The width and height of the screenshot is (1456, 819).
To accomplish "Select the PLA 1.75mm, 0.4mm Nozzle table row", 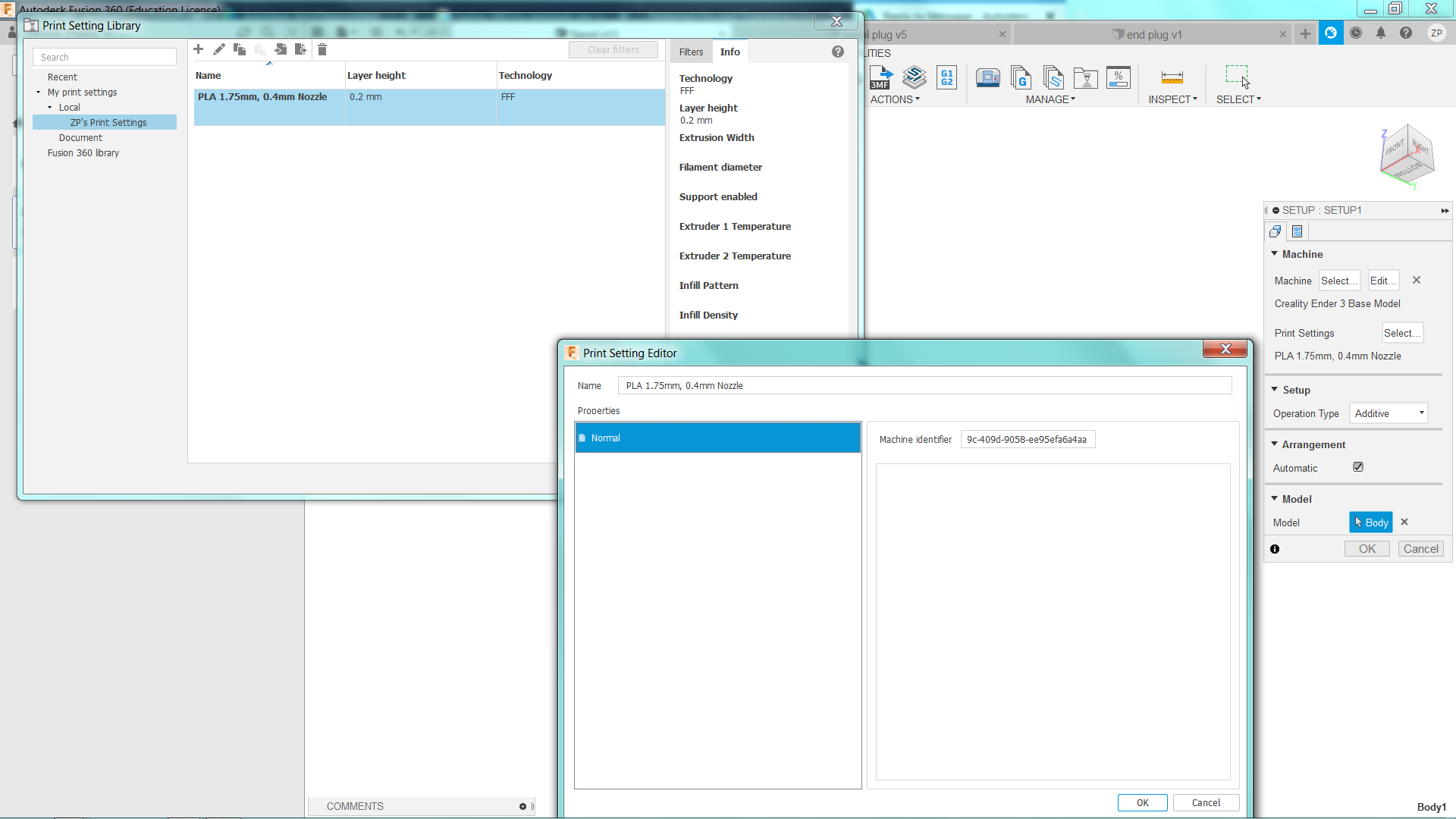I will click(429, 107).
